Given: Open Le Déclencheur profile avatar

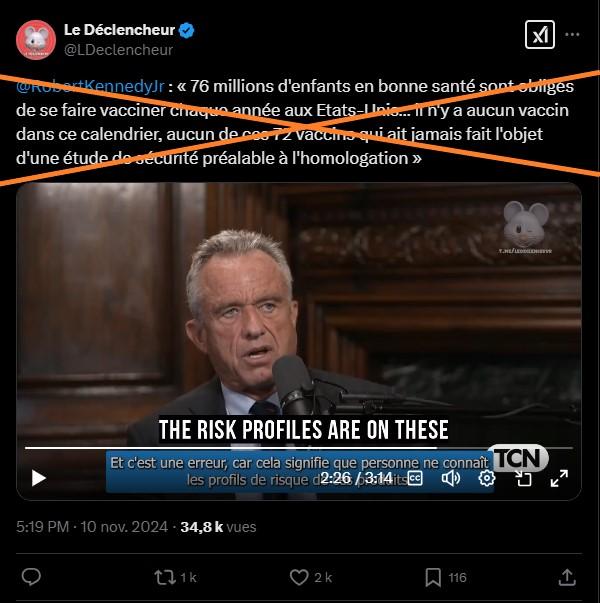Looking at the screenshot, I should (x=36, y=40).
